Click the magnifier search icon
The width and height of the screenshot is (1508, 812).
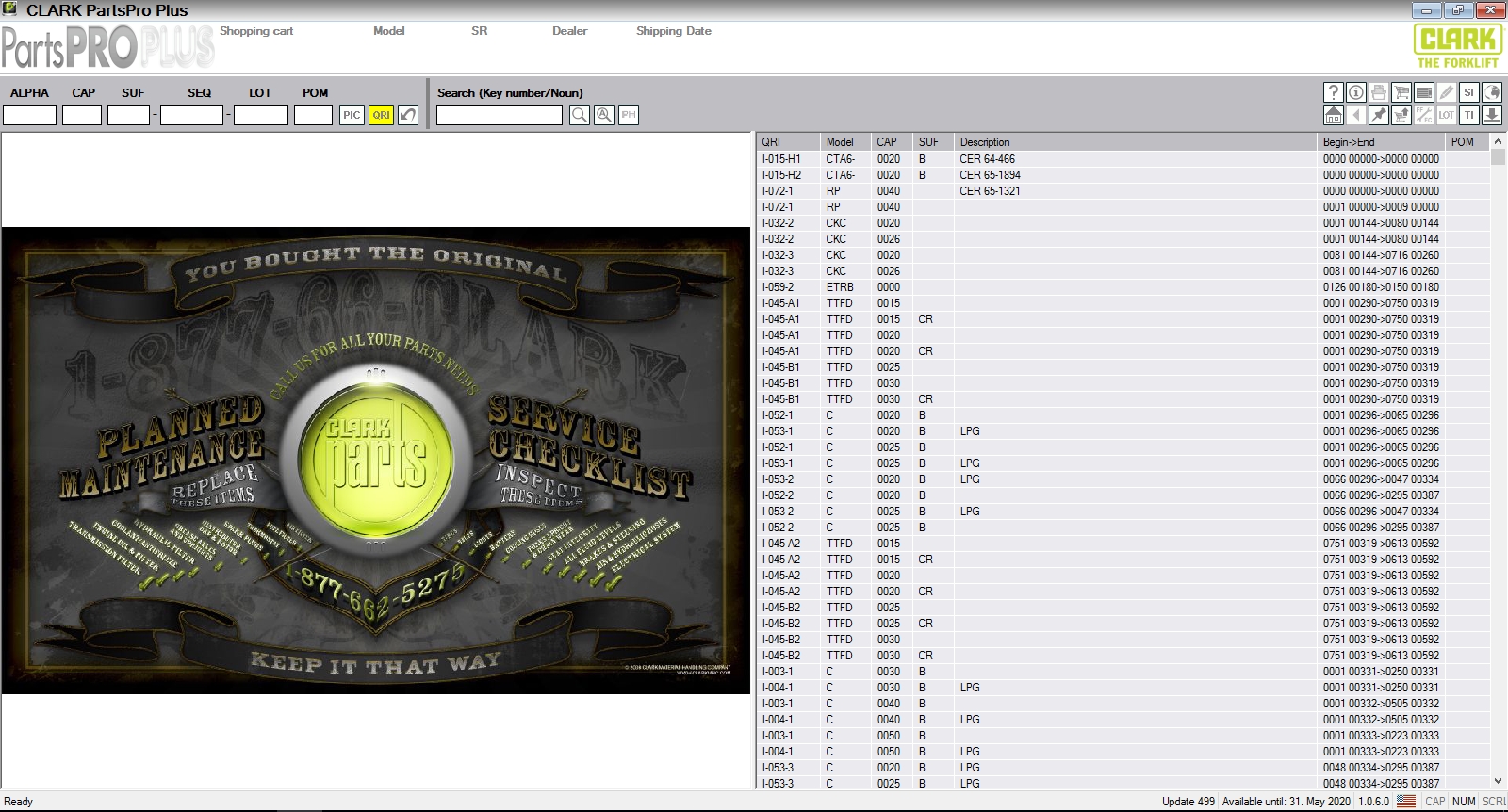tap(580, 115)
